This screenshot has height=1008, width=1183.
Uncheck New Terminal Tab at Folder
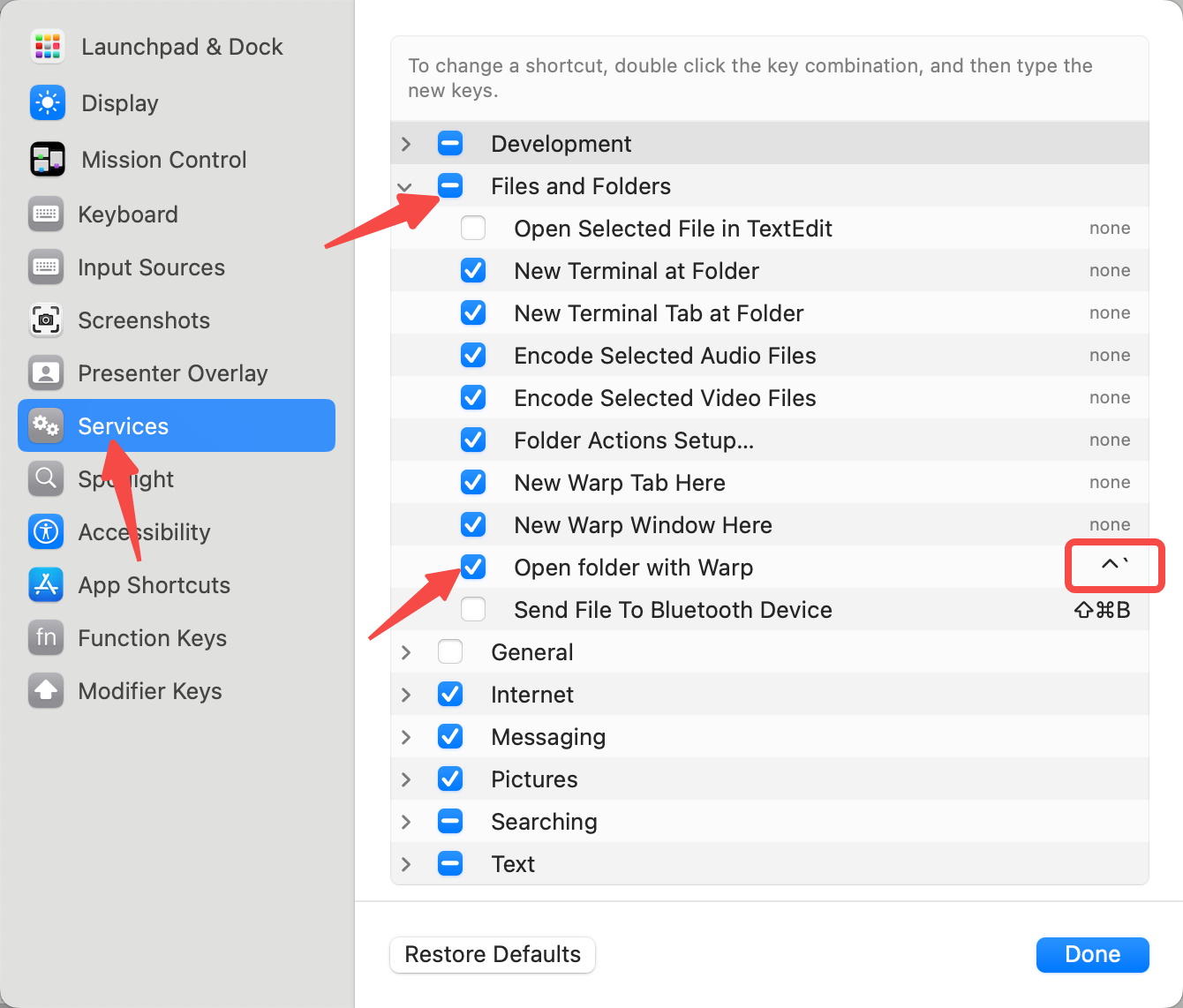click(473, 312)
